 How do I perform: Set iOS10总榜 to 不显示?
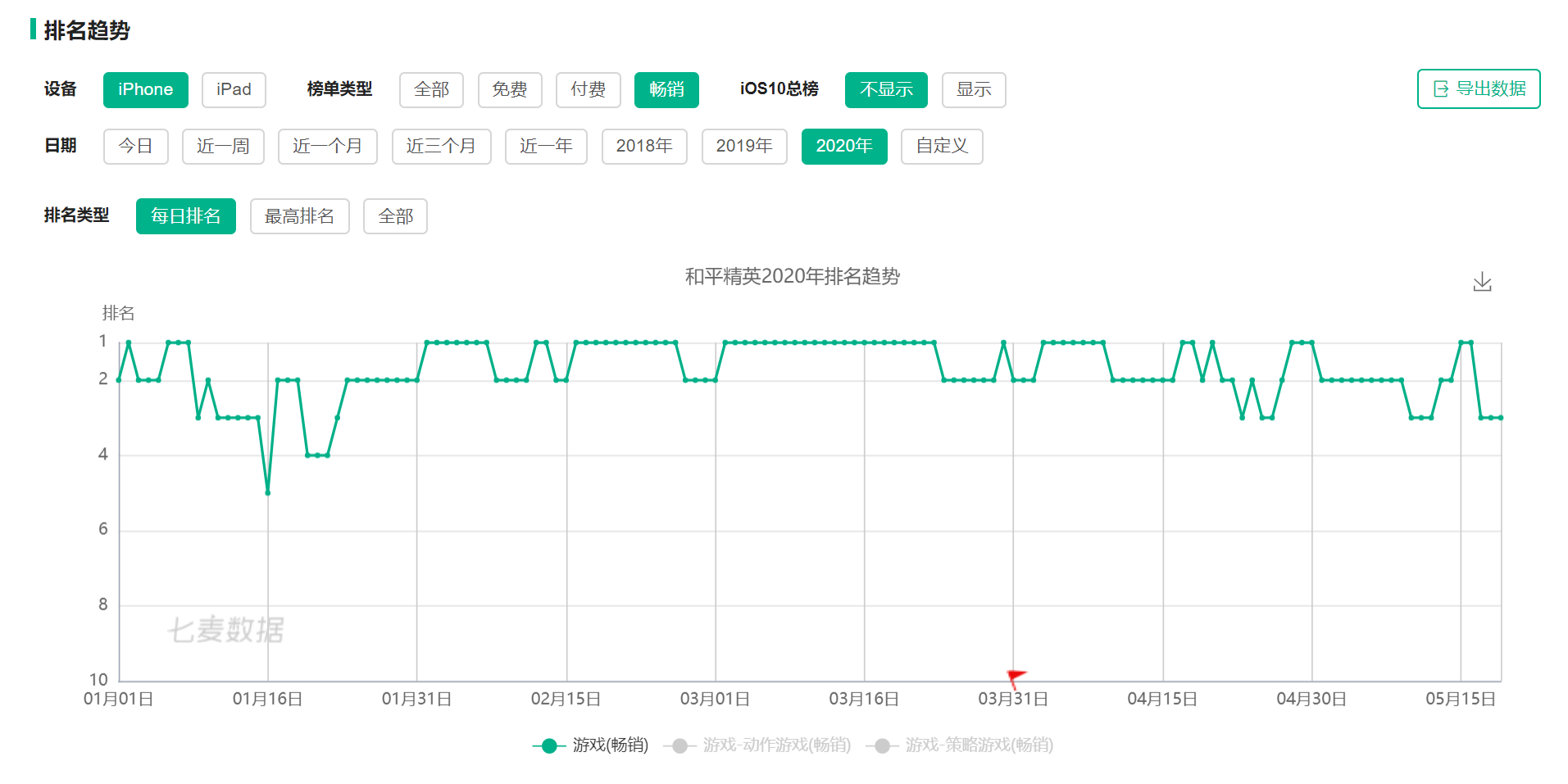tap(886, 89)
